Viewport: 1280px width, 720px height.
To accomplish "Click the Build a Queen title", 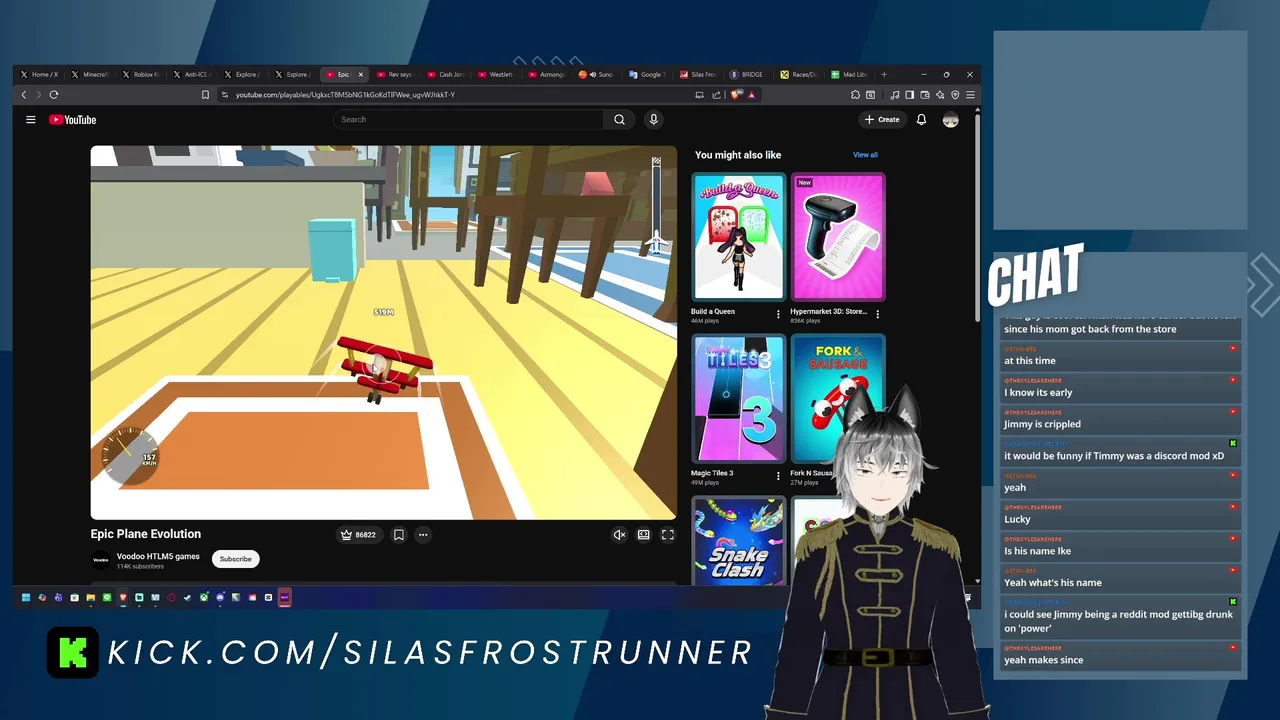I will 713,311.
